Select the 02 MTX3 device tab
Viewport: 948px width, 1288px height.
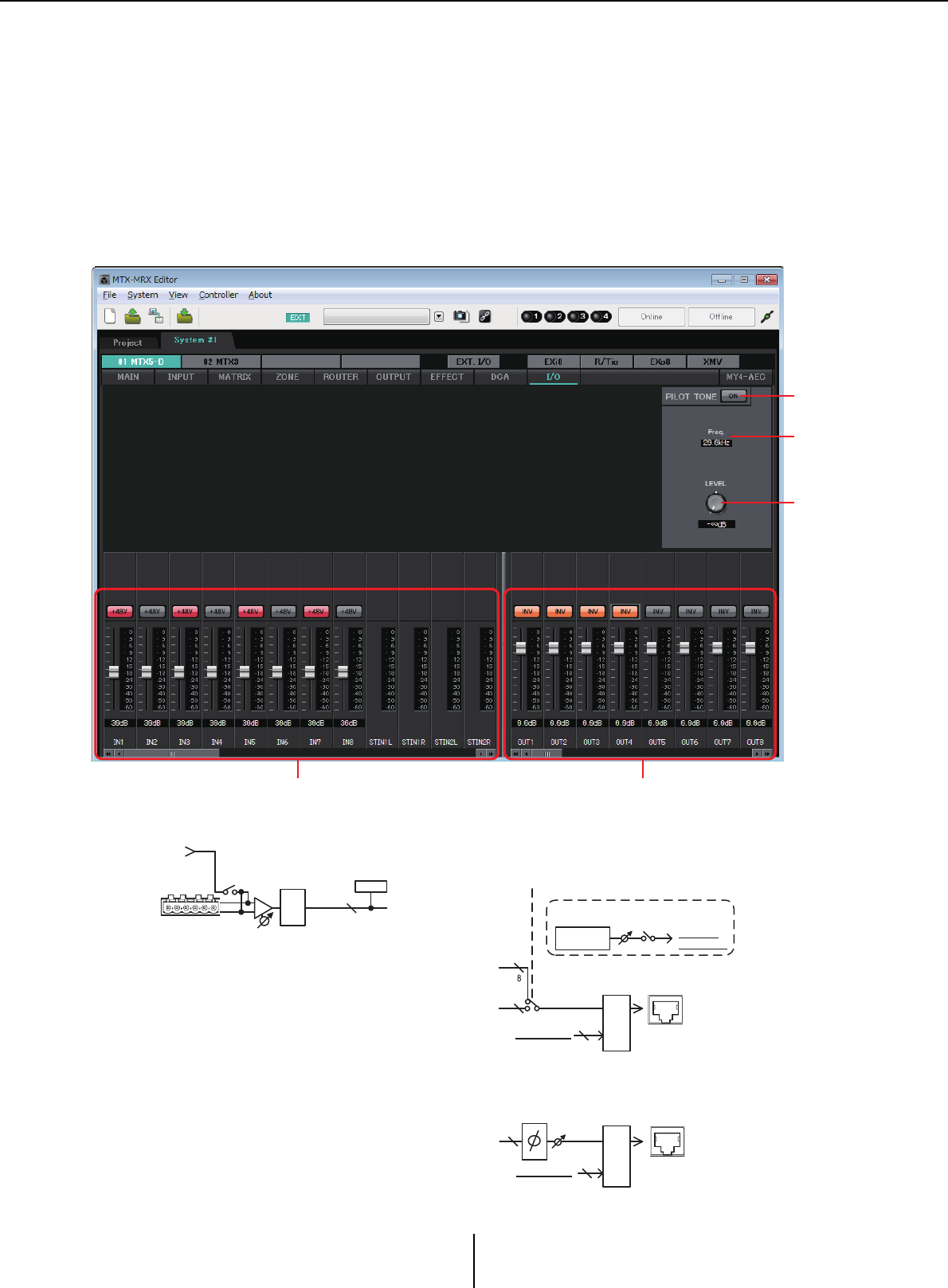[221, 362]
